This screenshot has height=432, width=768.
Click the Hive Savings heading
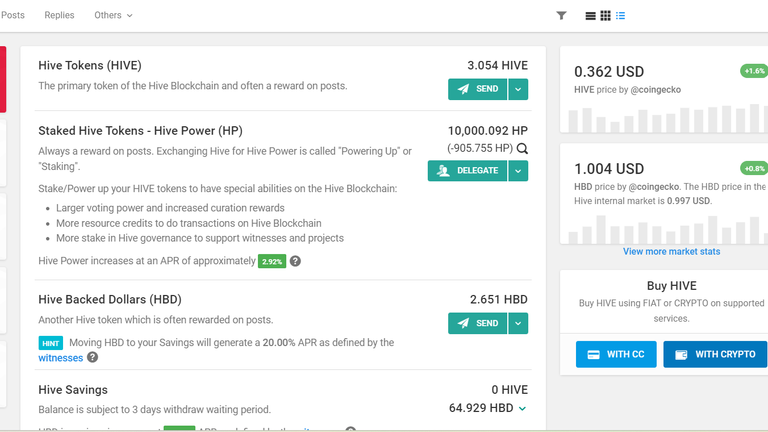pos(73,390)
